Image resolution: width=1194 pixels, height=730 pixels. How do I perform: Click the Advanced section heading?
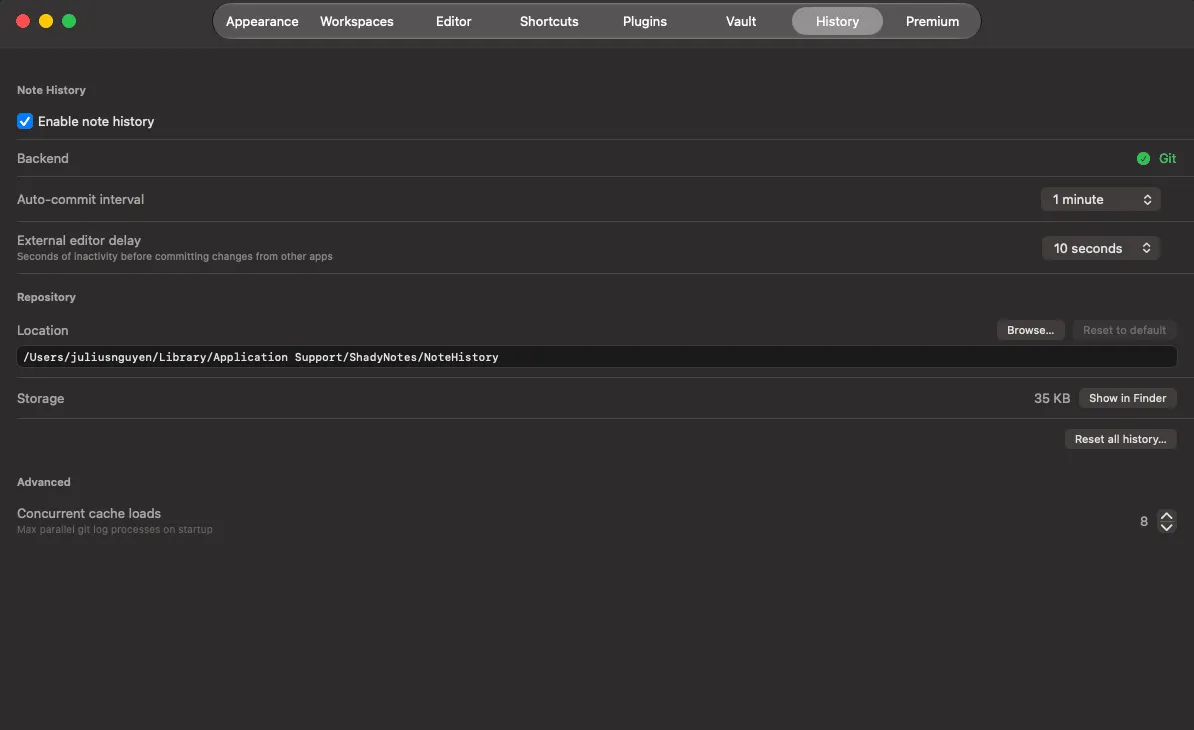[43, 482]
